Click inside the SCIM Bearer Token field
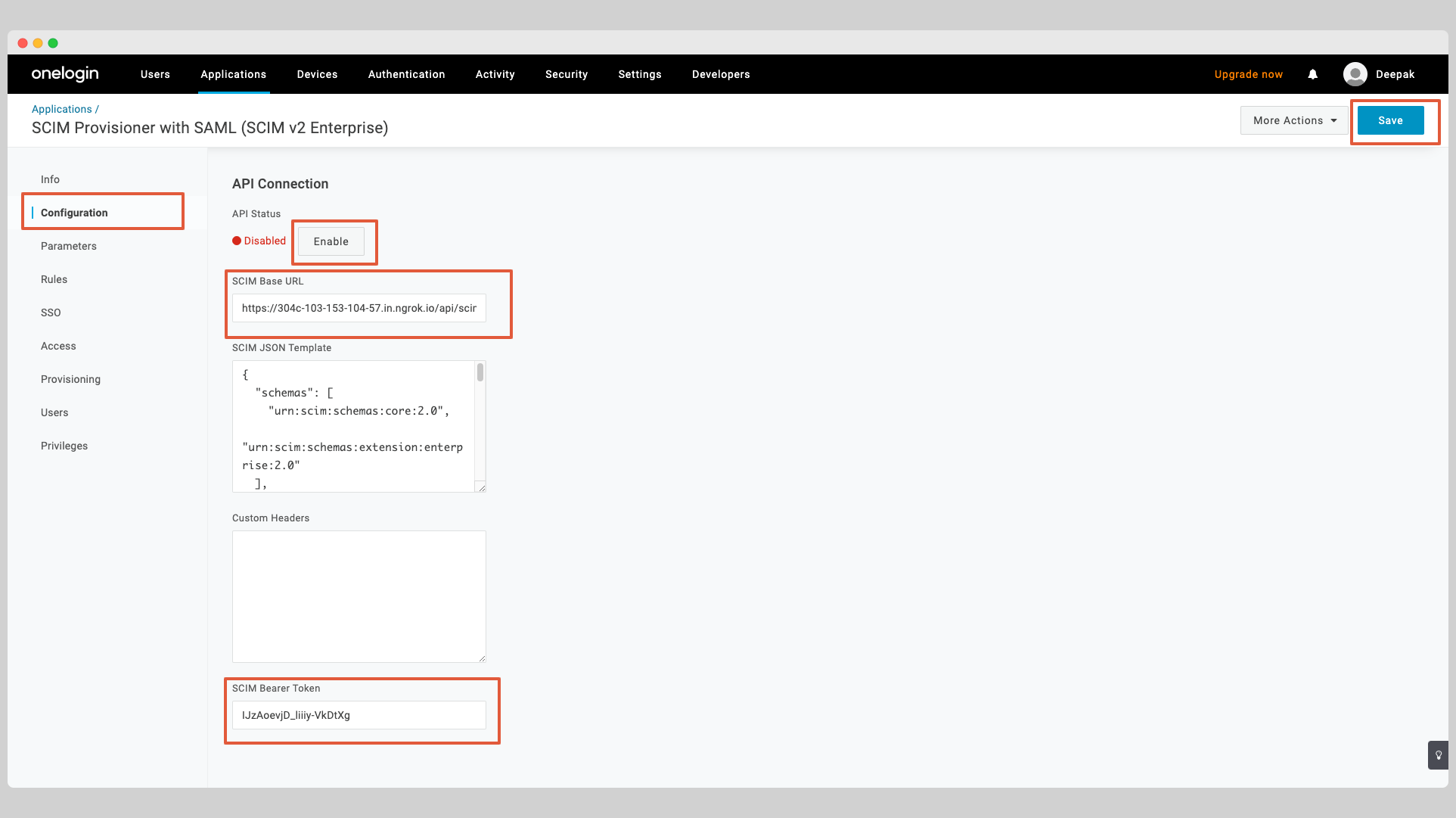 point(359,715)
